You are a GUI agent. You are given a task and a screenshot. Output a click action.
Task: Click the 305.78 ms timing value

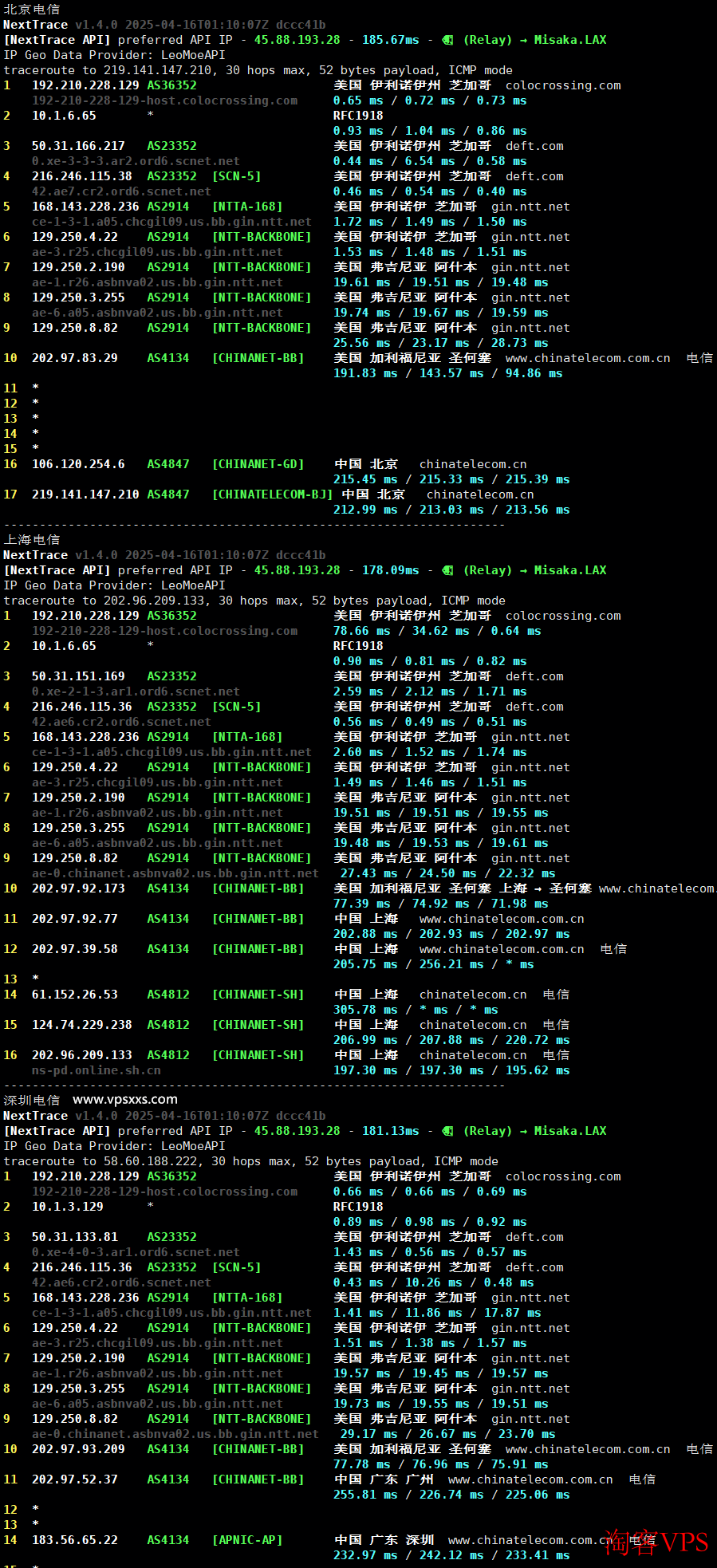[x=365, y=1010]
